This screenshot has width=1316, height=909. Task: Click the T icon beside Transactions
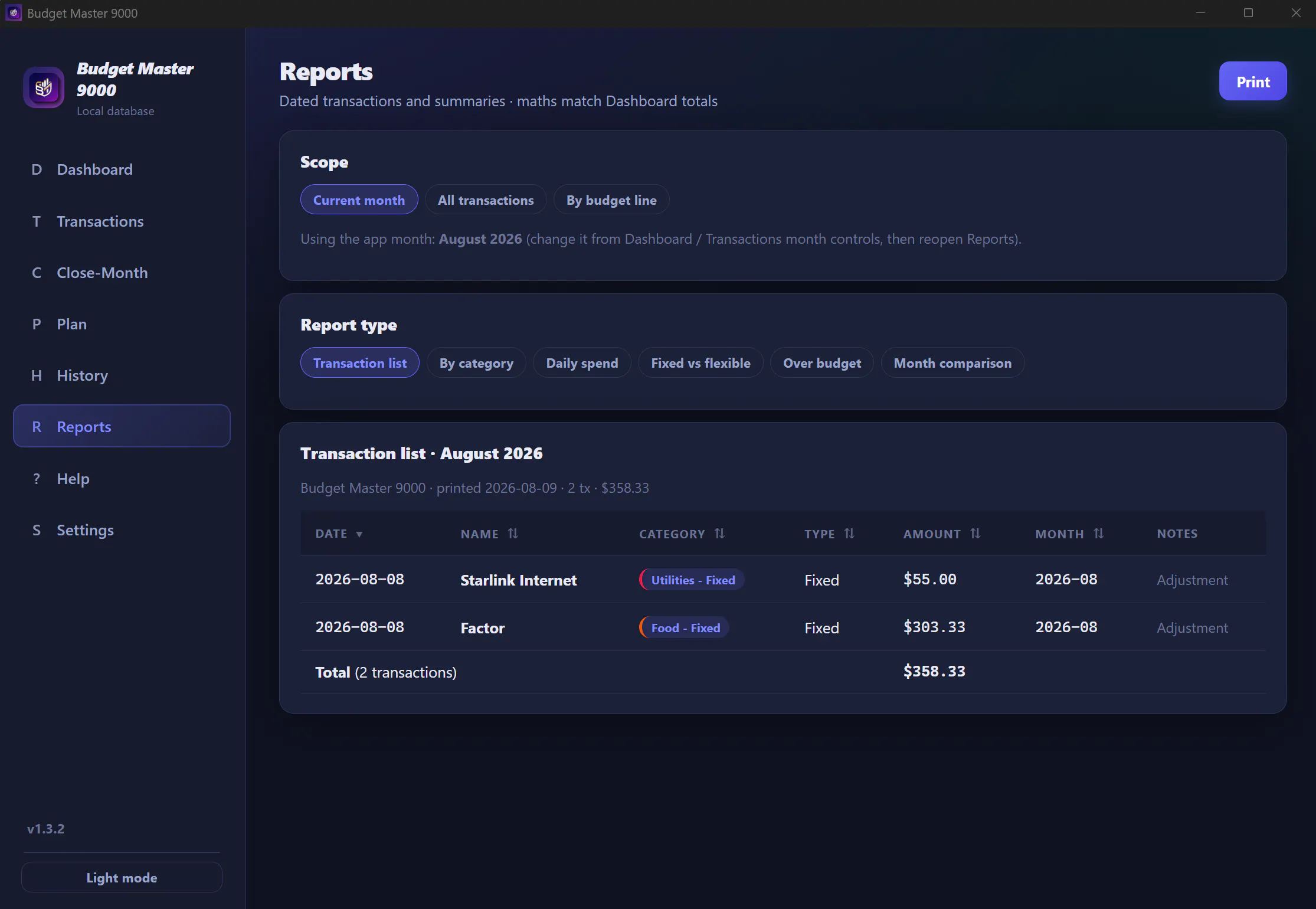coord(37,221)
